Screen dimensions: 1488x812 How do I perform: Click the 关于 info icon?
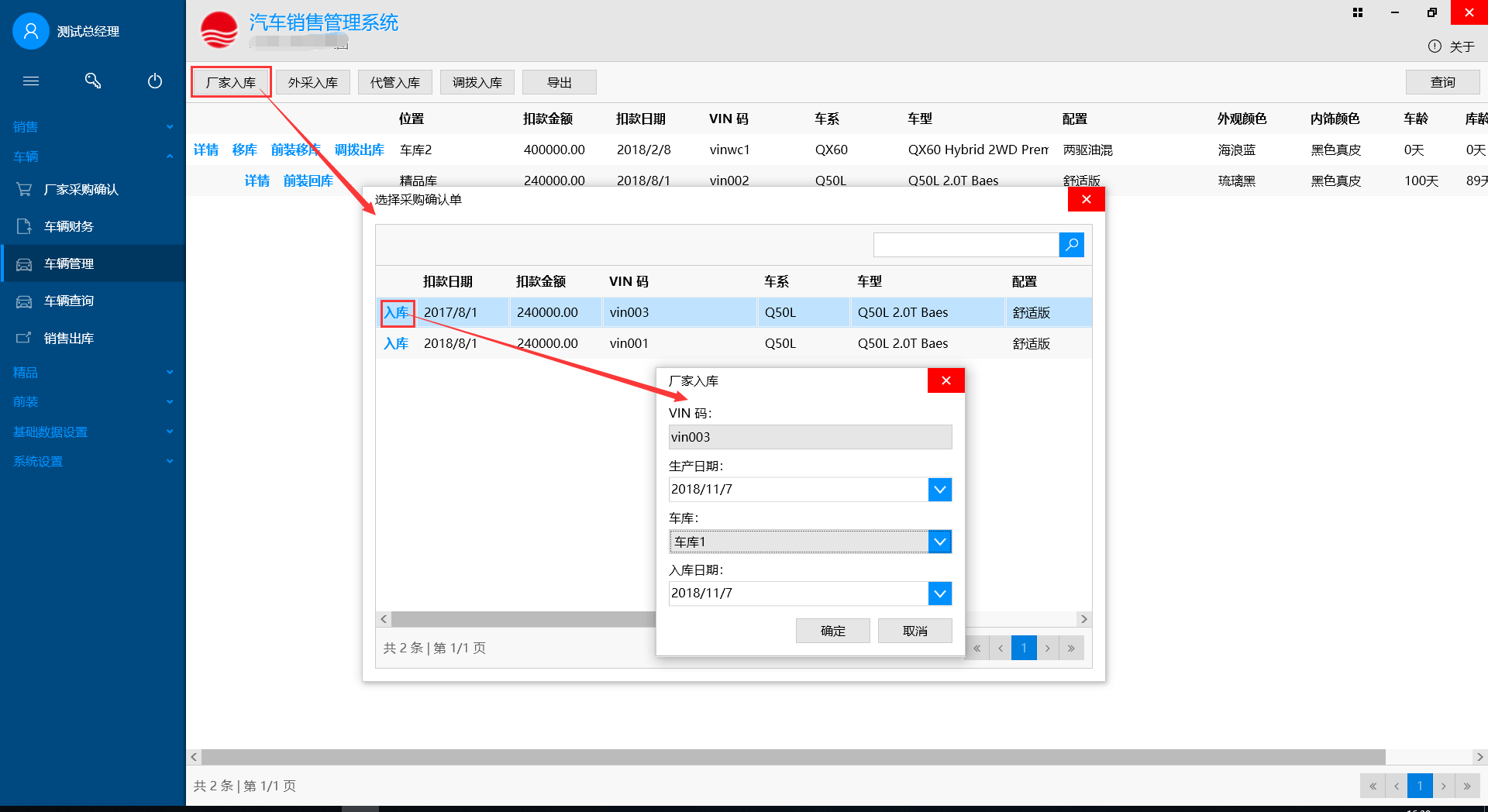[1435, 46]
